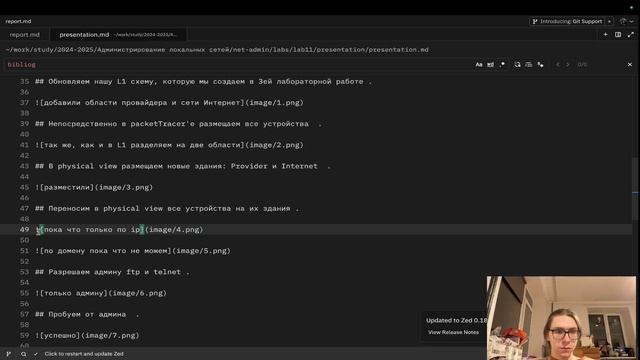Click the editor vertical scrollbar thumb

click(635, 189)
